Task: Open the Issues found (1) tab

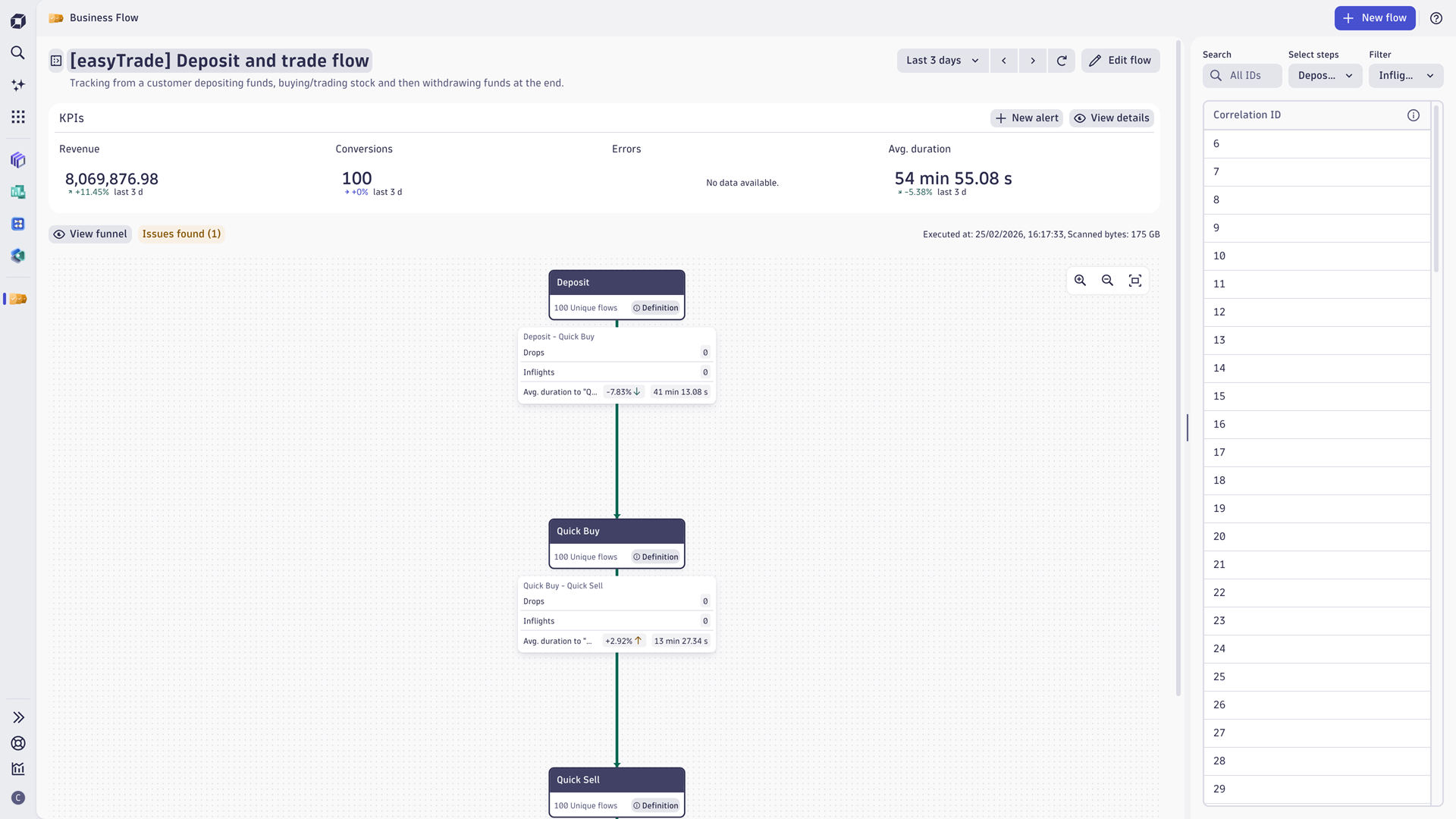Action: click(181, 234)
